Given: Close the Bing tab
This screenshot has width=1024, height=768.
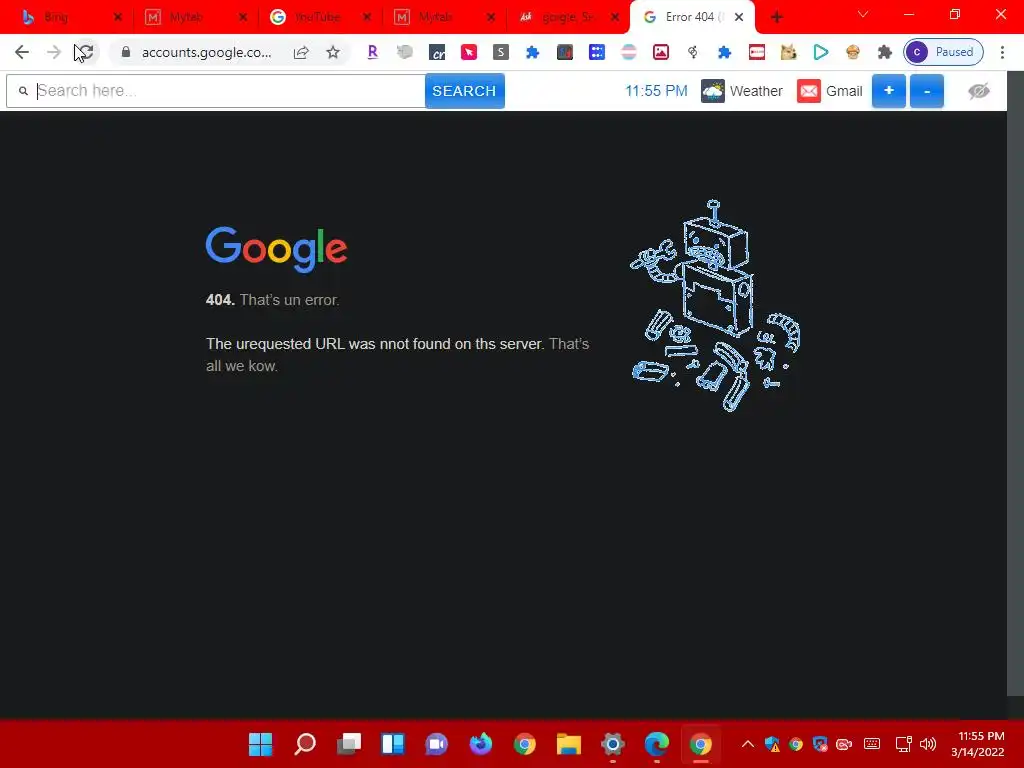Looking at the screenshot, I should [118, 17].
